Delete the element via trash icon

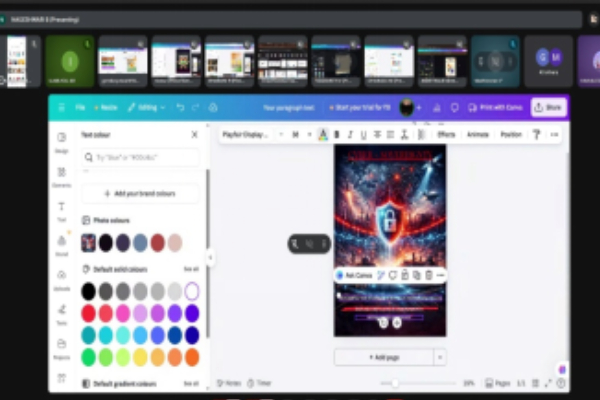(x=428, y=275)
